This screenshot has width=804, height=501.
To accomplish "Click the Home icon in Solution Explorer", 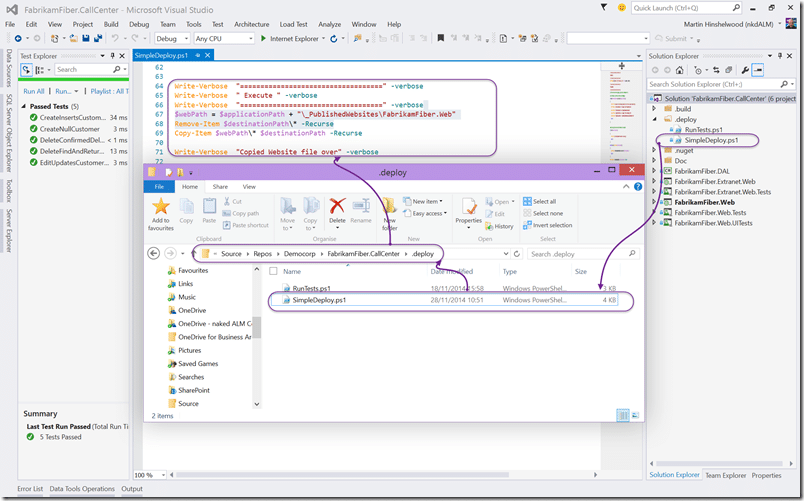I will pos(679,70).
